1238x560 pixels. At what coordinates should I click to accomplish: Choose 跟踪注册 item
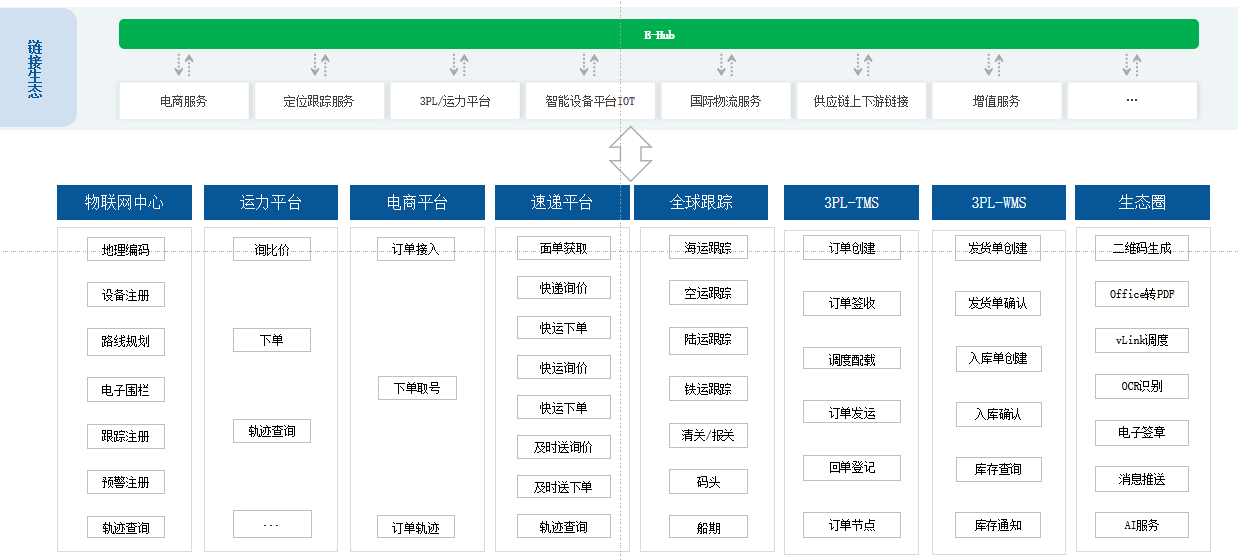click(126, 437)
